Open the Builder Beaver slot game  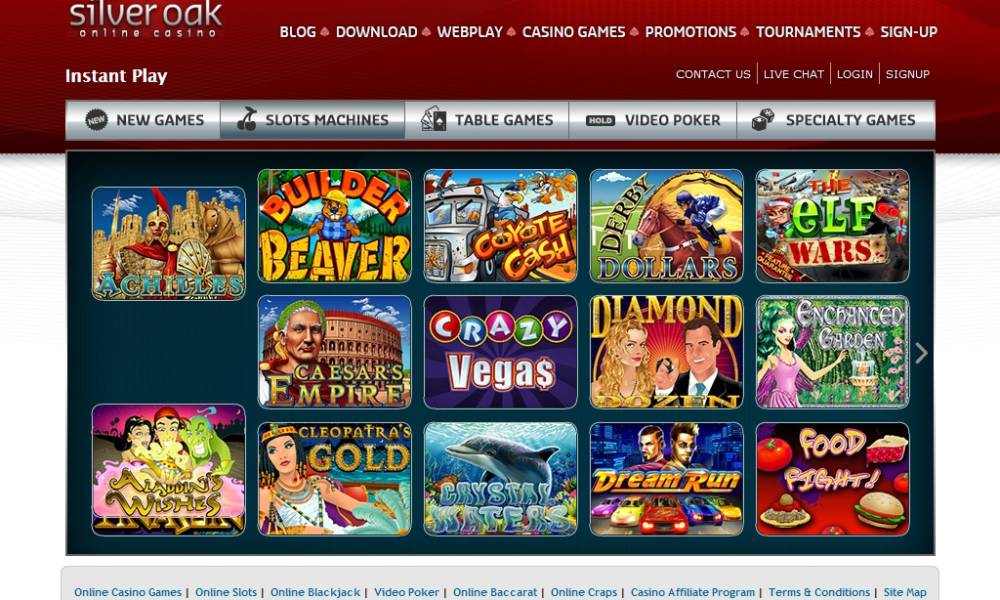334,226
